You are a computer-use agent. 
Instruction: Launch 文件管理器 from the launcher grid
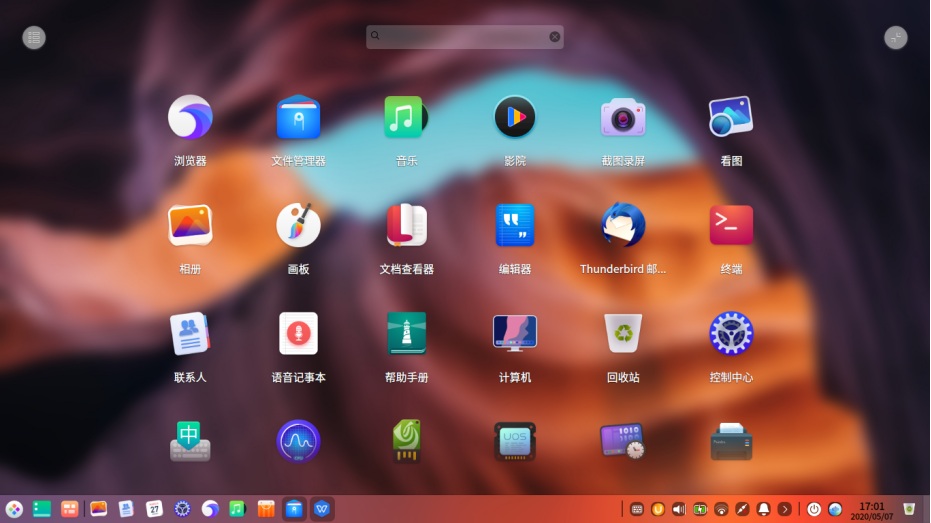tap(298, 117)
